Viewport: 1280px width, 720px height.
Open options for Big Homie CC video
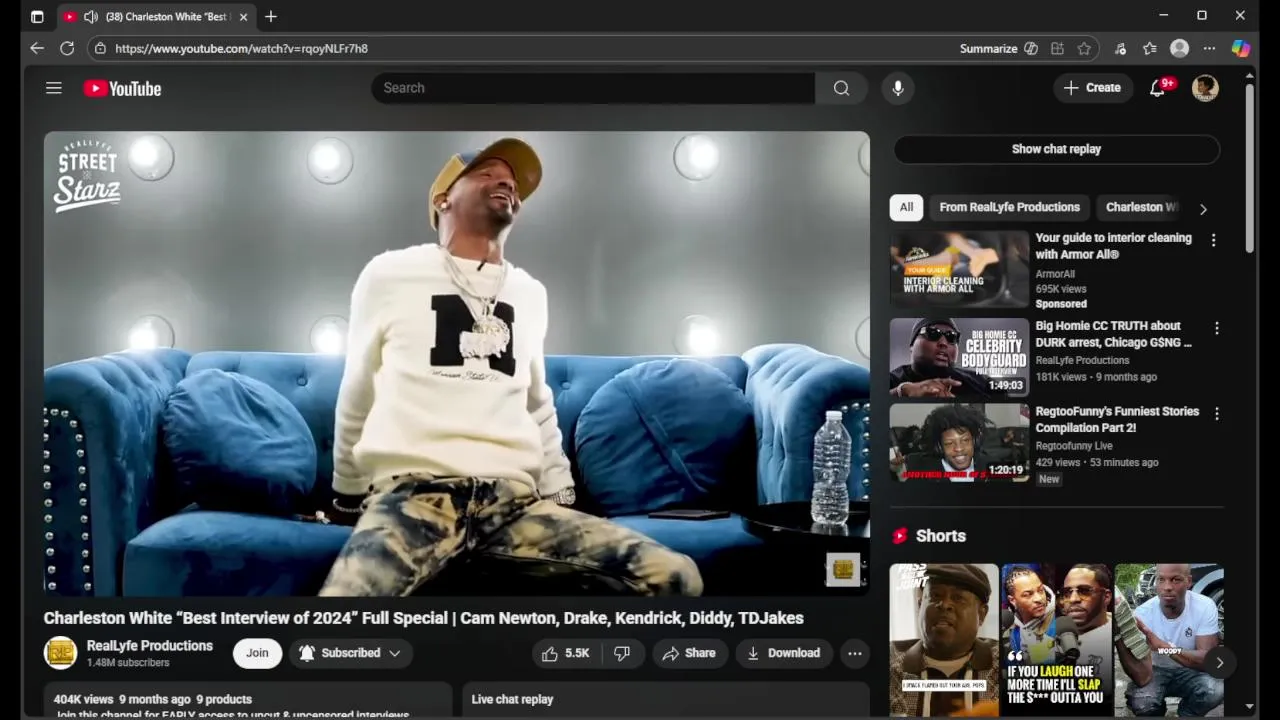(1216, 328)
